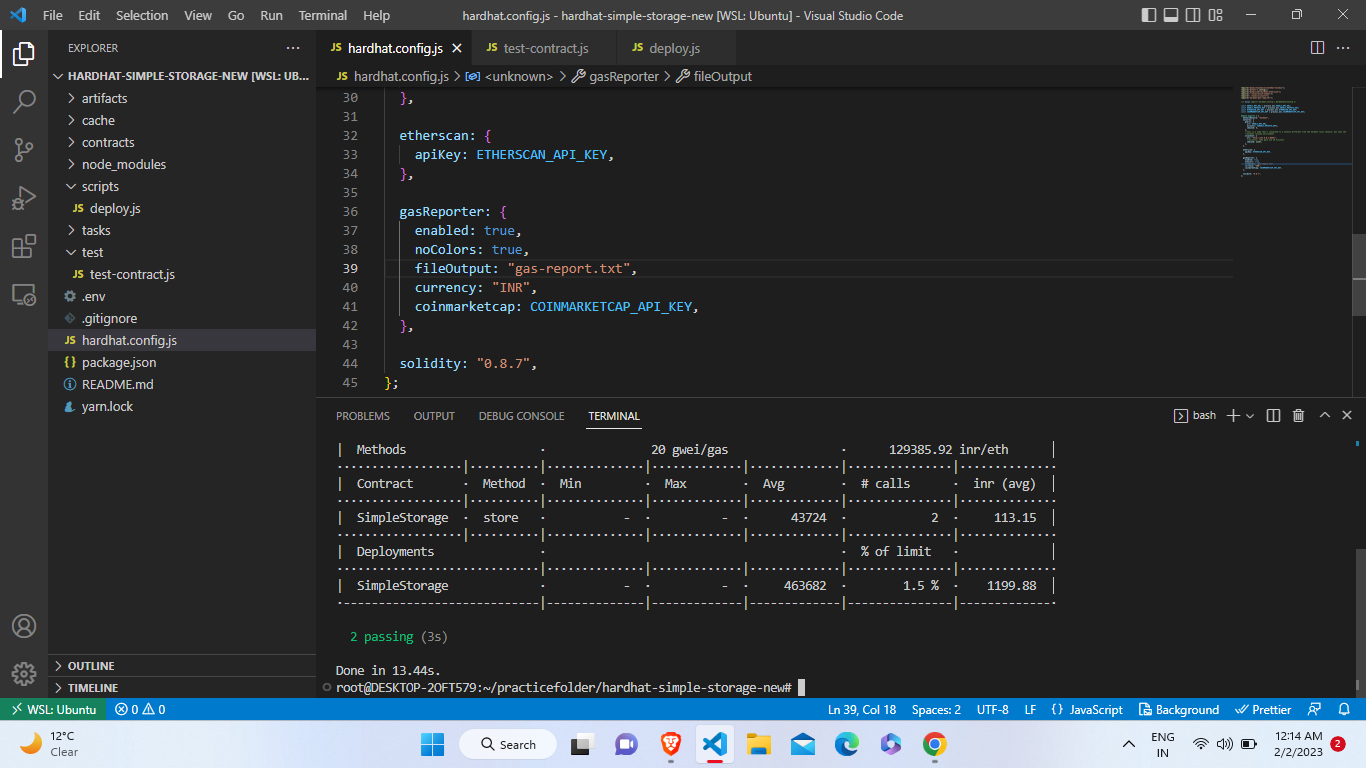1366x768 pixels.
Task: Click Explorer more actions ellipsis
Action: tap(293, 48)
